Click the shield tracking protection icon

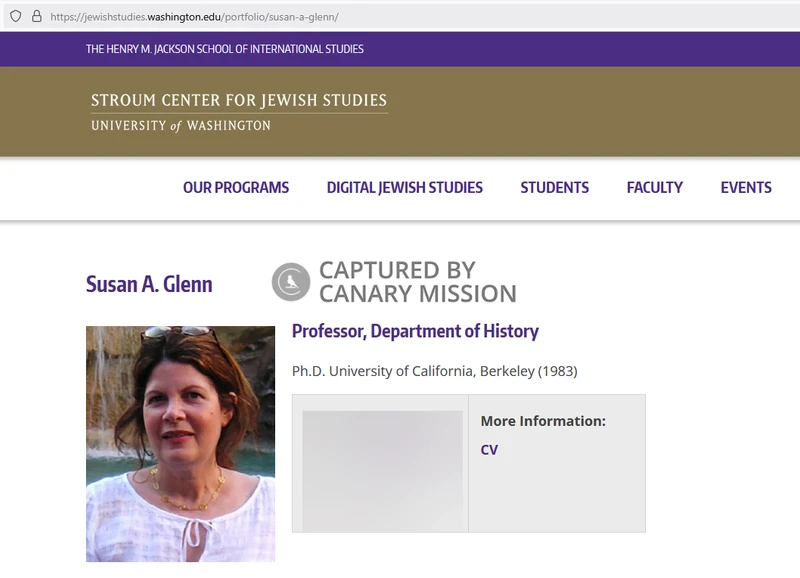16,16
